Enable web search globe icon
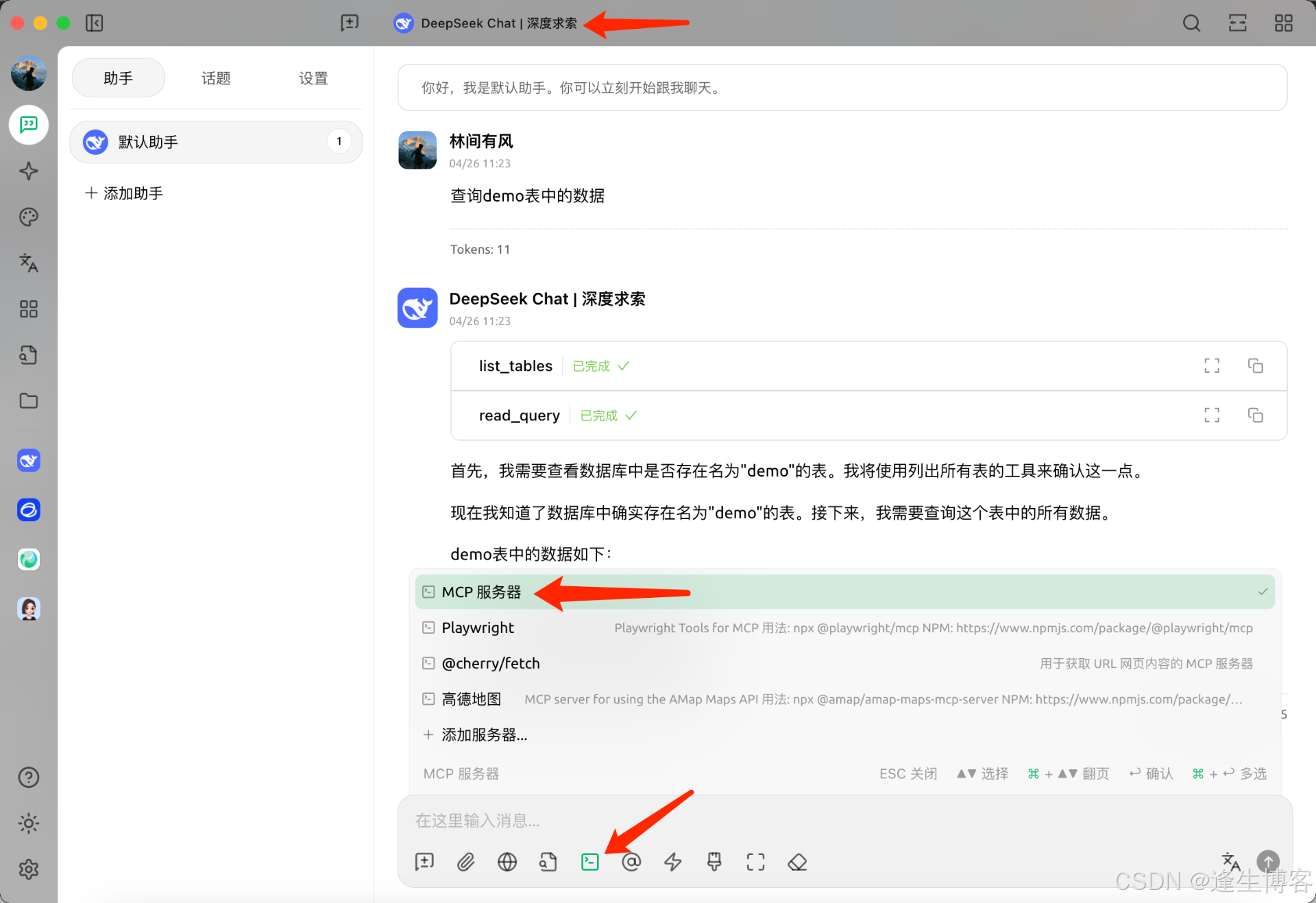This screenshot has height=903, width=1316. pos(507,862)
